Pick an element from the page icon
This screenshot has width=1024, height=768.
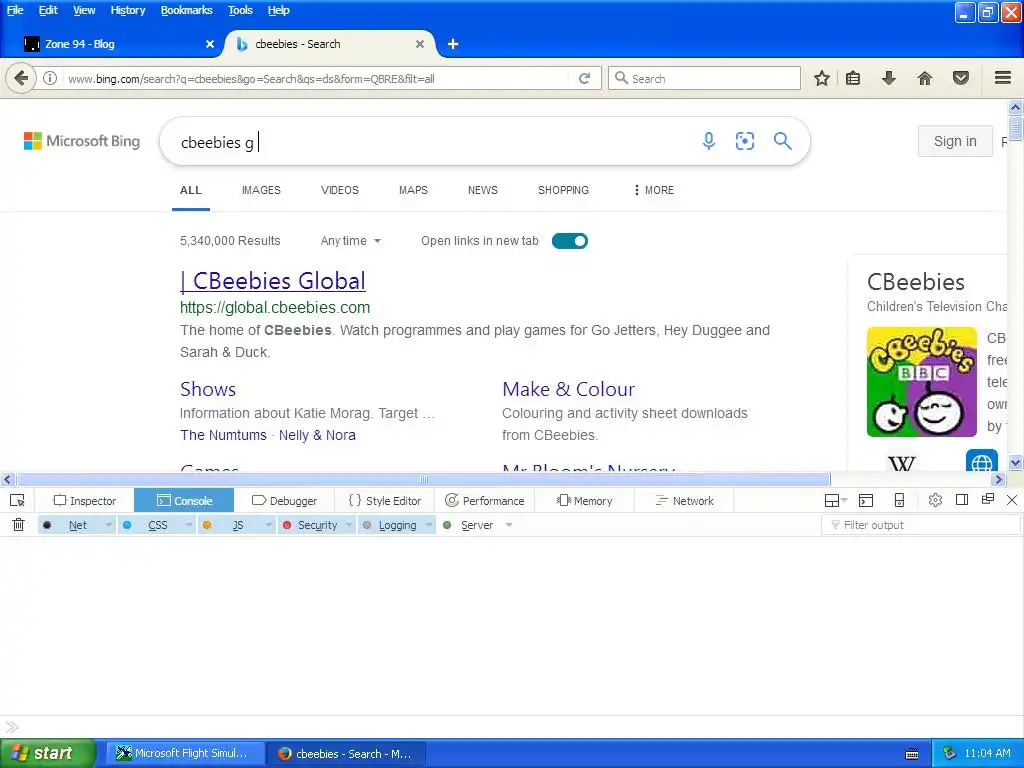click(x=17, y=501)
